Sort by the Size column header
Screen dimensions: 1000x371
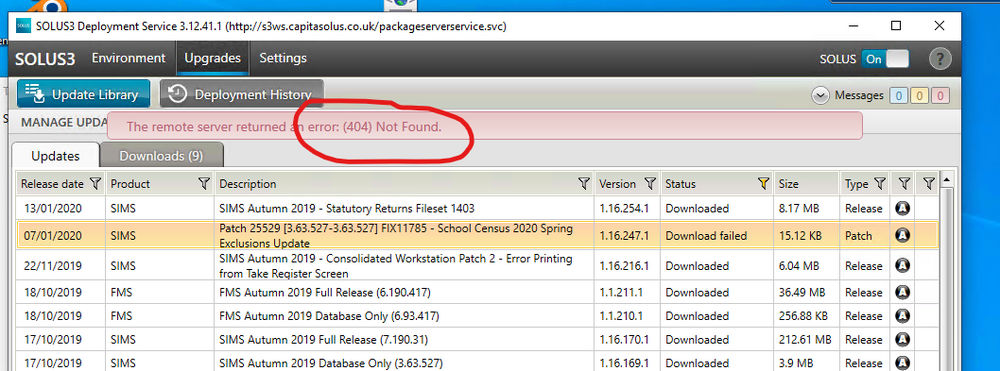tap(788, 184)
